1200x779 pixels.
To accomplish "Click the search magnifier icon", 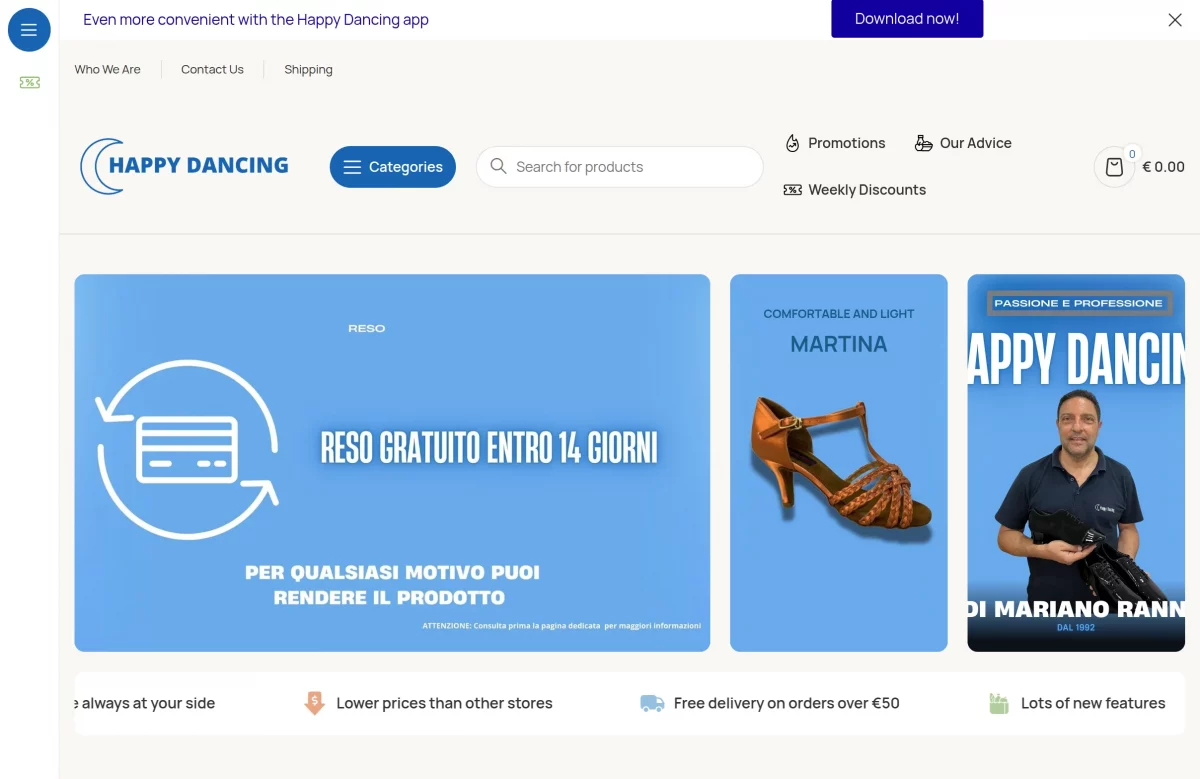I will (x=498, y=166).
